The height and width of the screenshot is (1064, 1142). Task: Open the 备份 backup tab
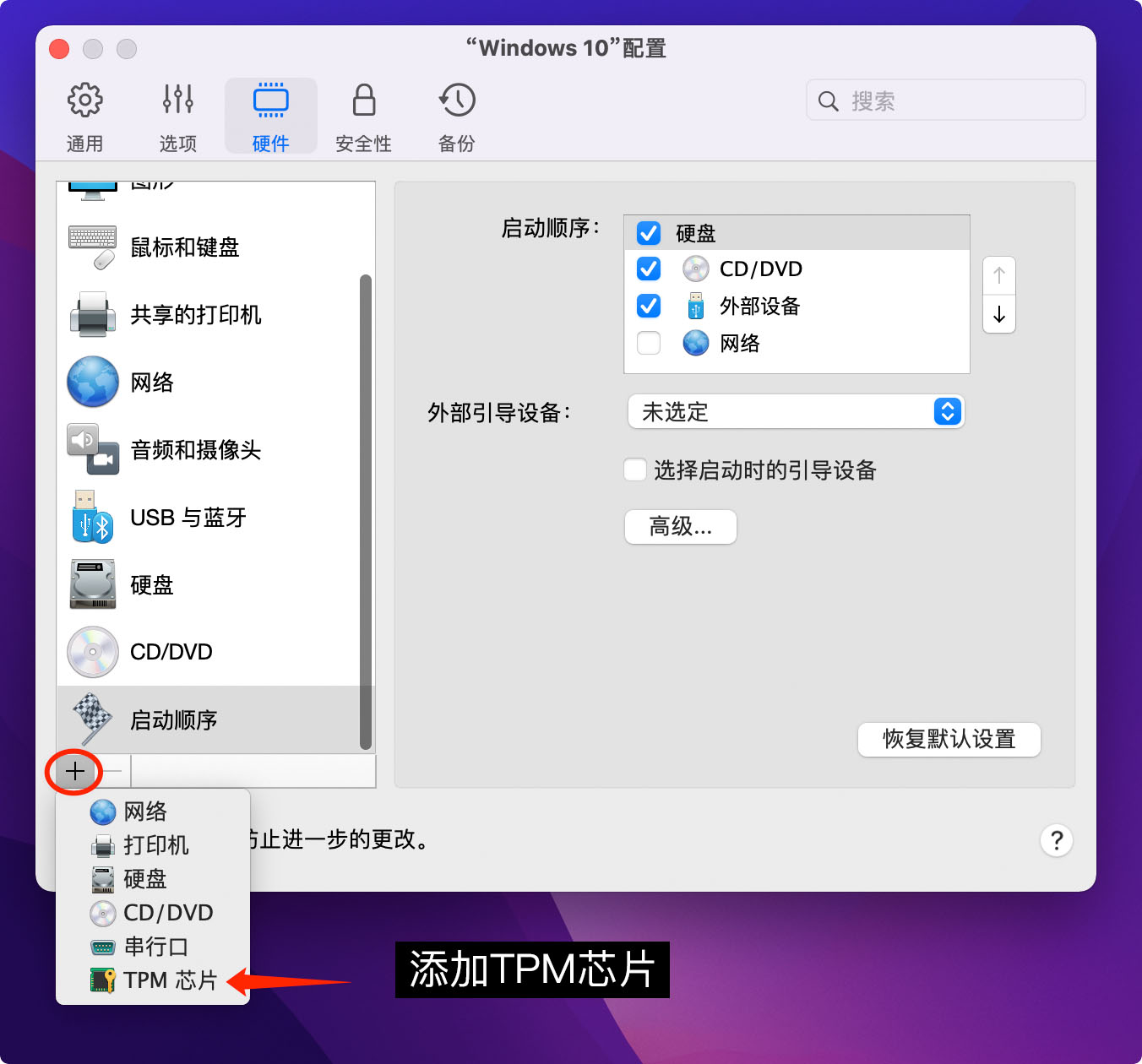point(457,117)
